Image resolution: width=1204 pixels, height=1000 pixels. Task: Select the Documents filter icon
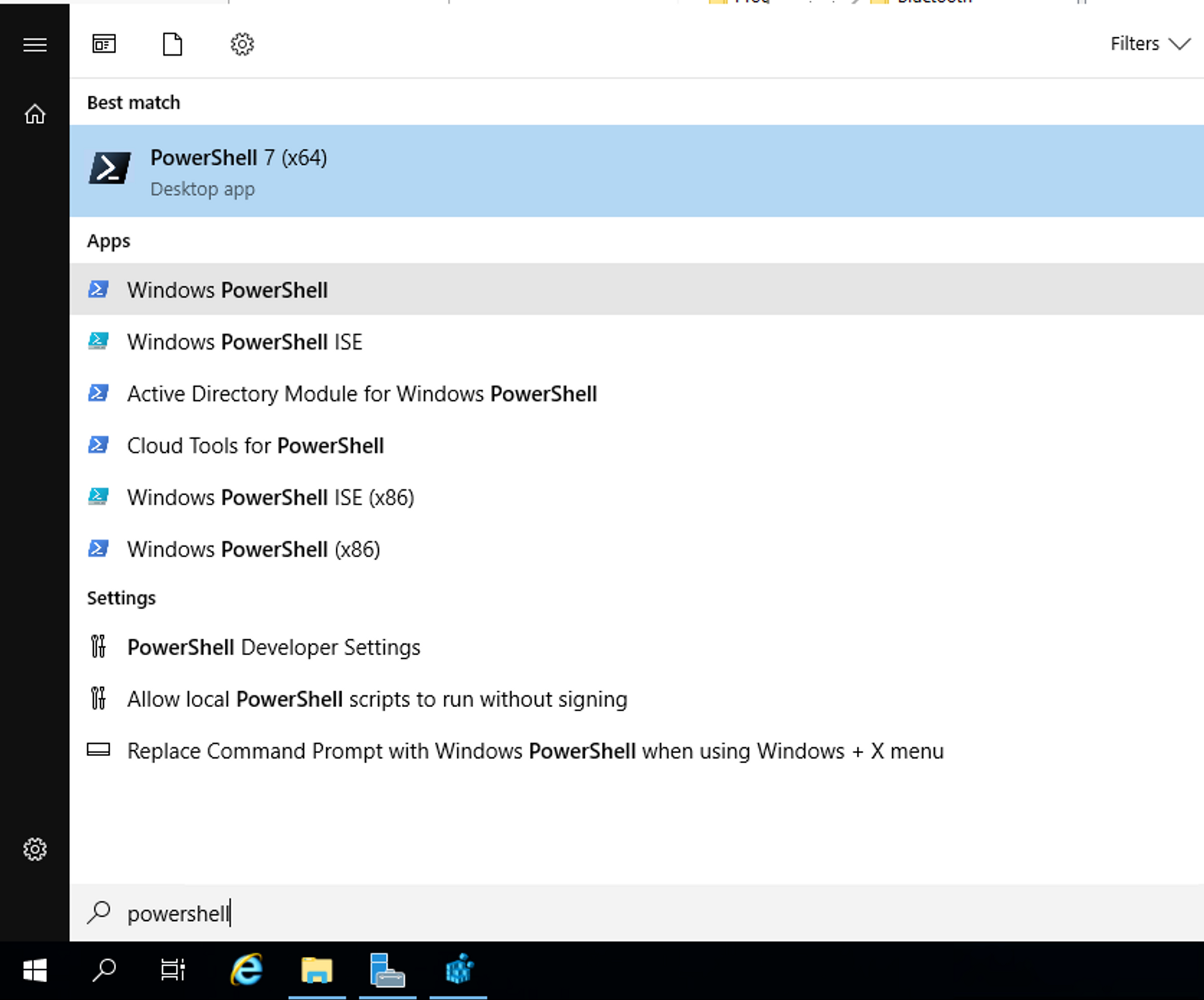(172, 44)
